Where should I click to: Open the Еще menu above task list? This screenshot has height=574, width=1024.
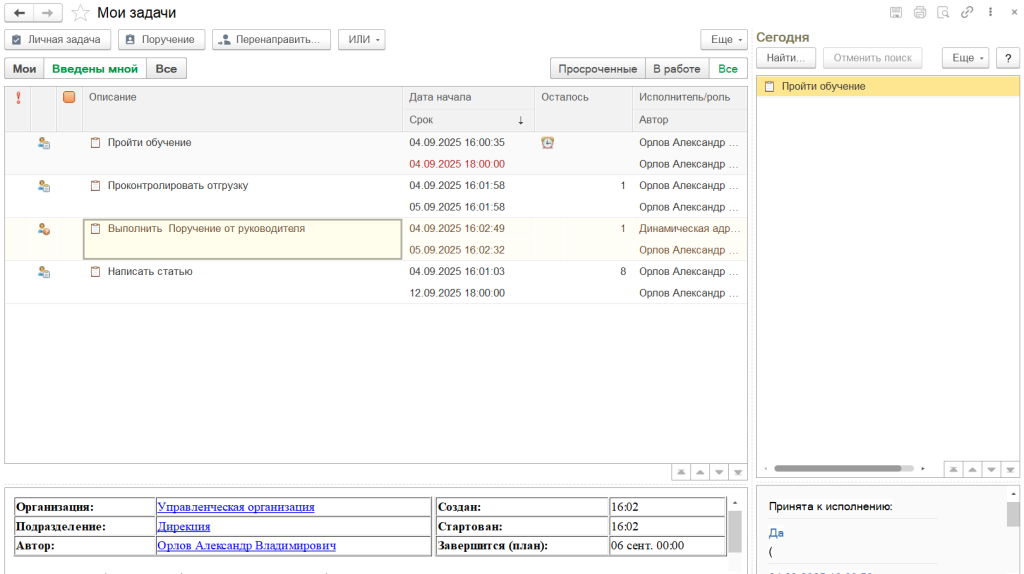pos(724,40)
